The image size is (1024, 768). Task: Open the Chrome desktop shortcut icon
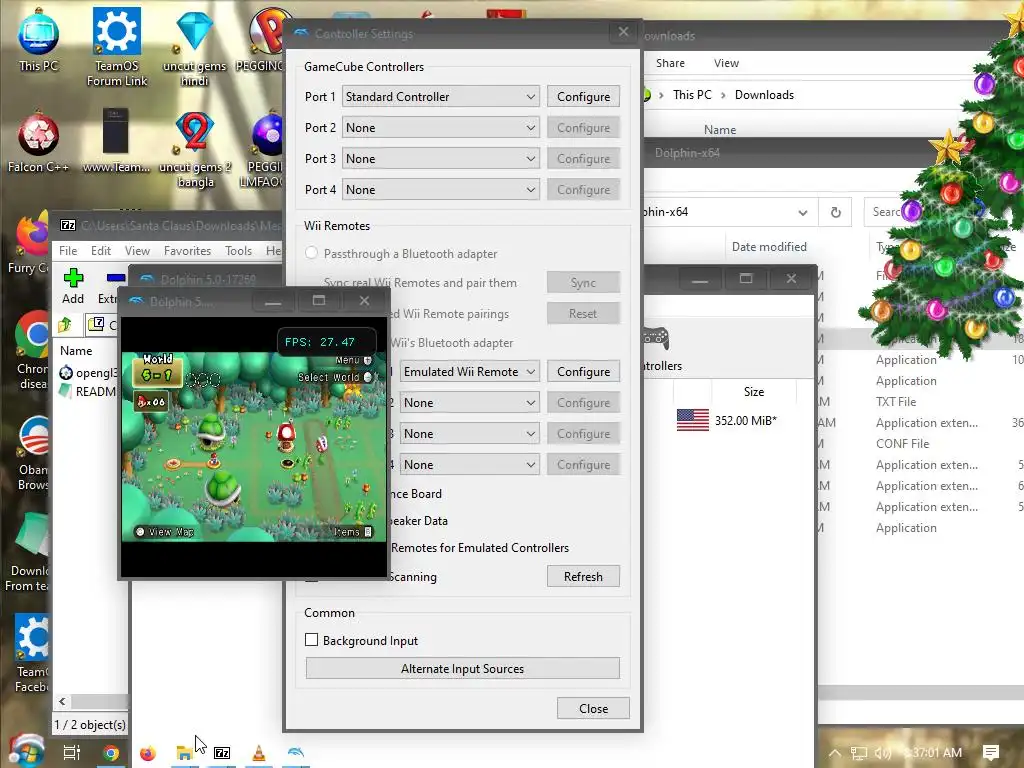(x=33, y=350)
